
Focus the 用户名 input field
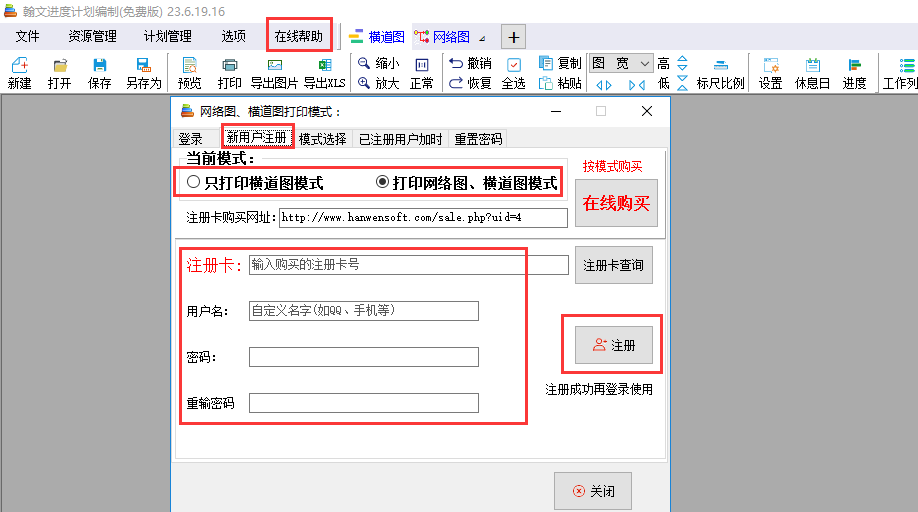[x=364, y=311]
